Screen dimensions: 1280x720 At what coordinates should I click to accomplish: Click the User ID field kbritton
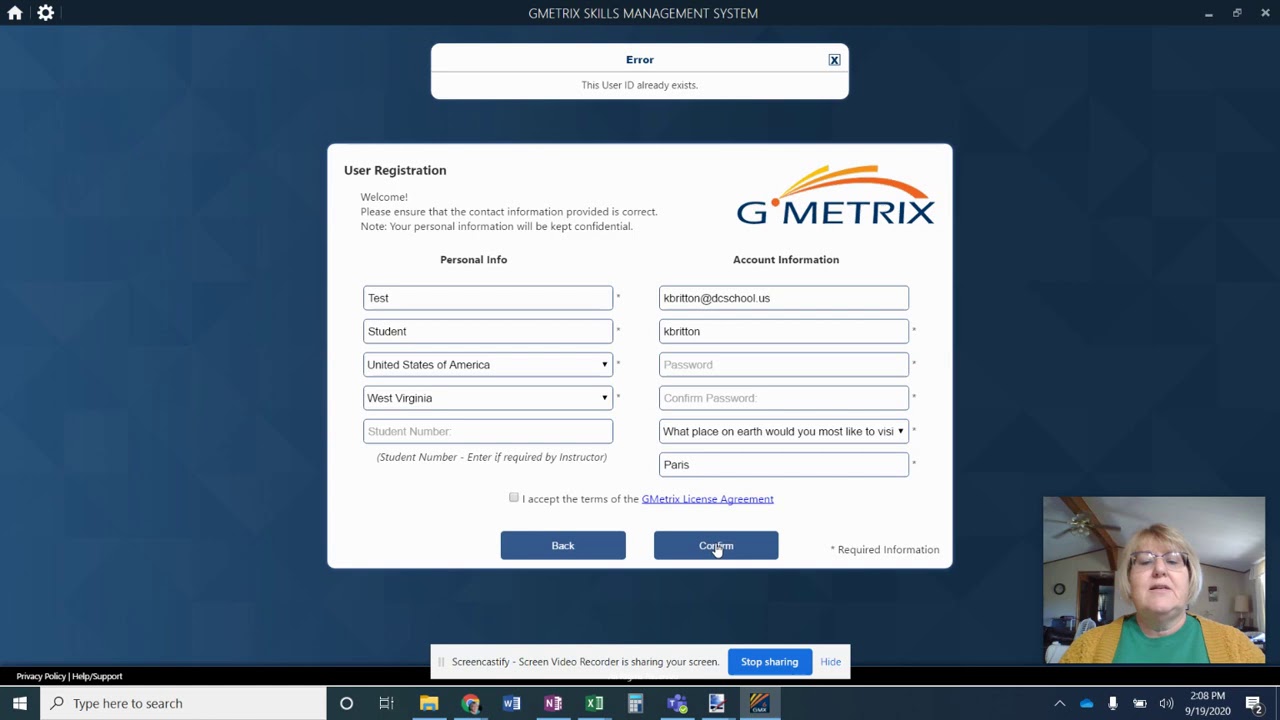[784, 331]
